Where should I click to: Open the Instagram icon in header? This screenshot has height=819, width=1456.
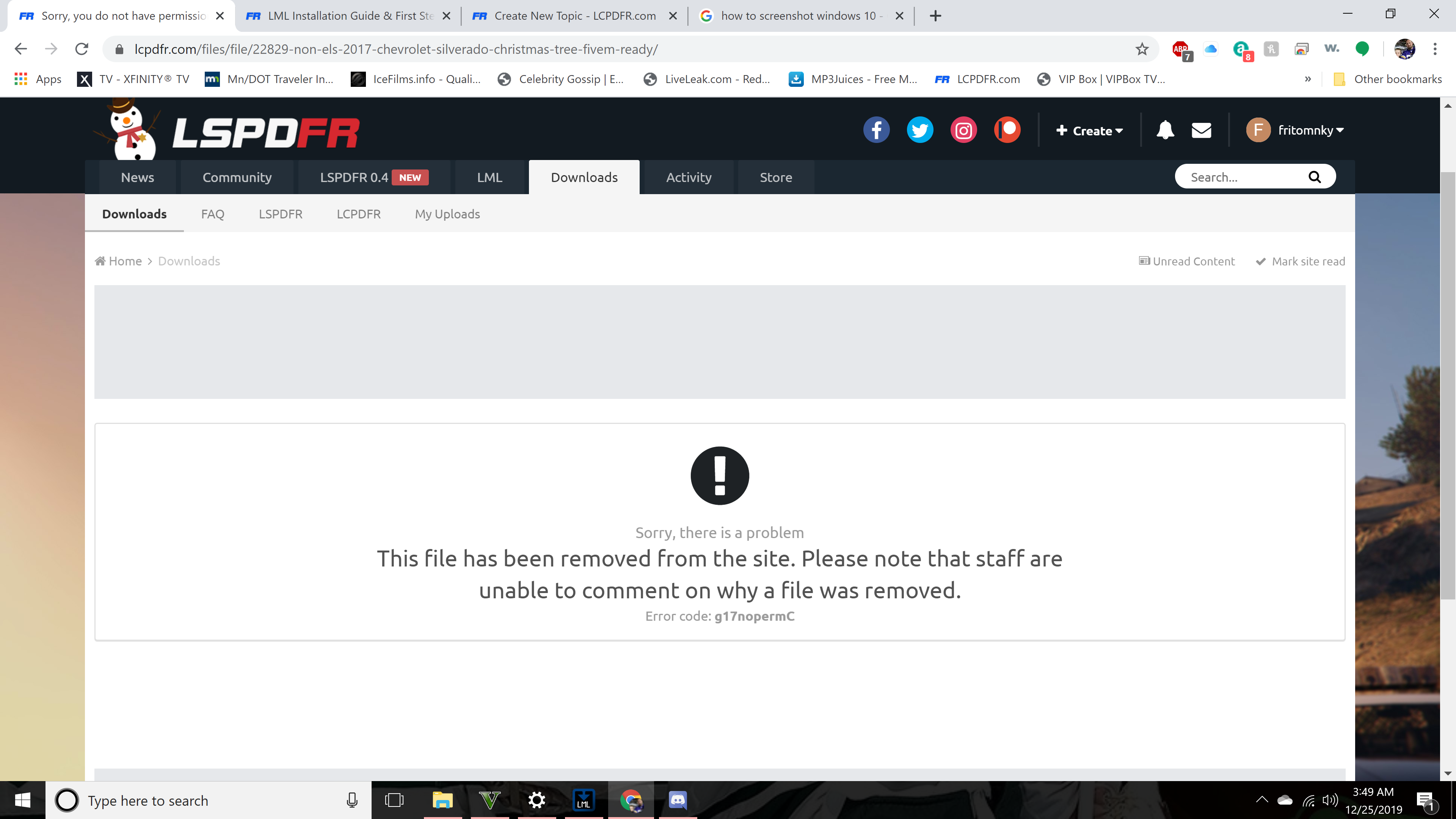coord(963,130)
